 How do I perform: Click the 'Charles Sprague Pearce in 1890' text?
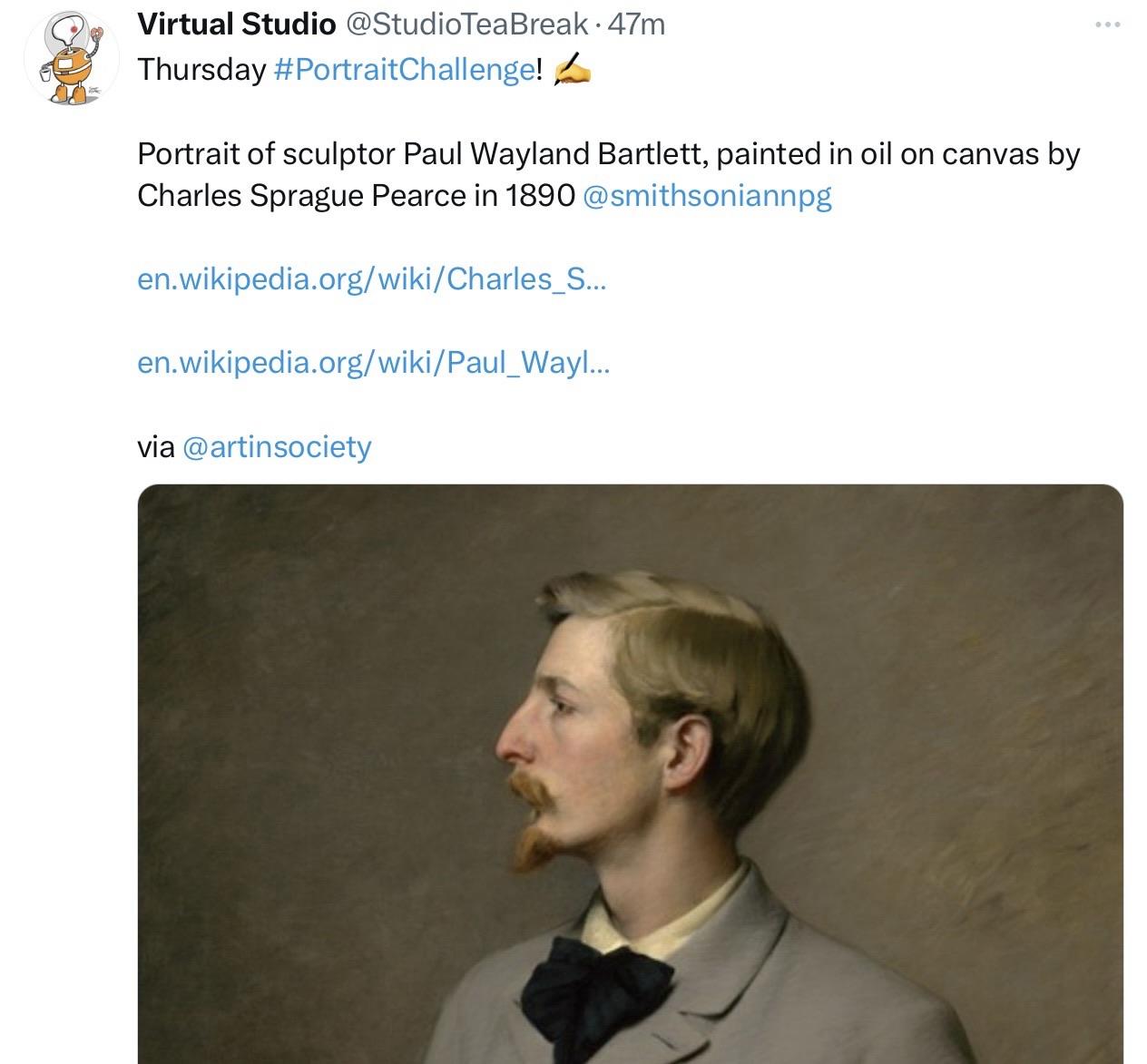pyautogui.click(x=356, y=195)
